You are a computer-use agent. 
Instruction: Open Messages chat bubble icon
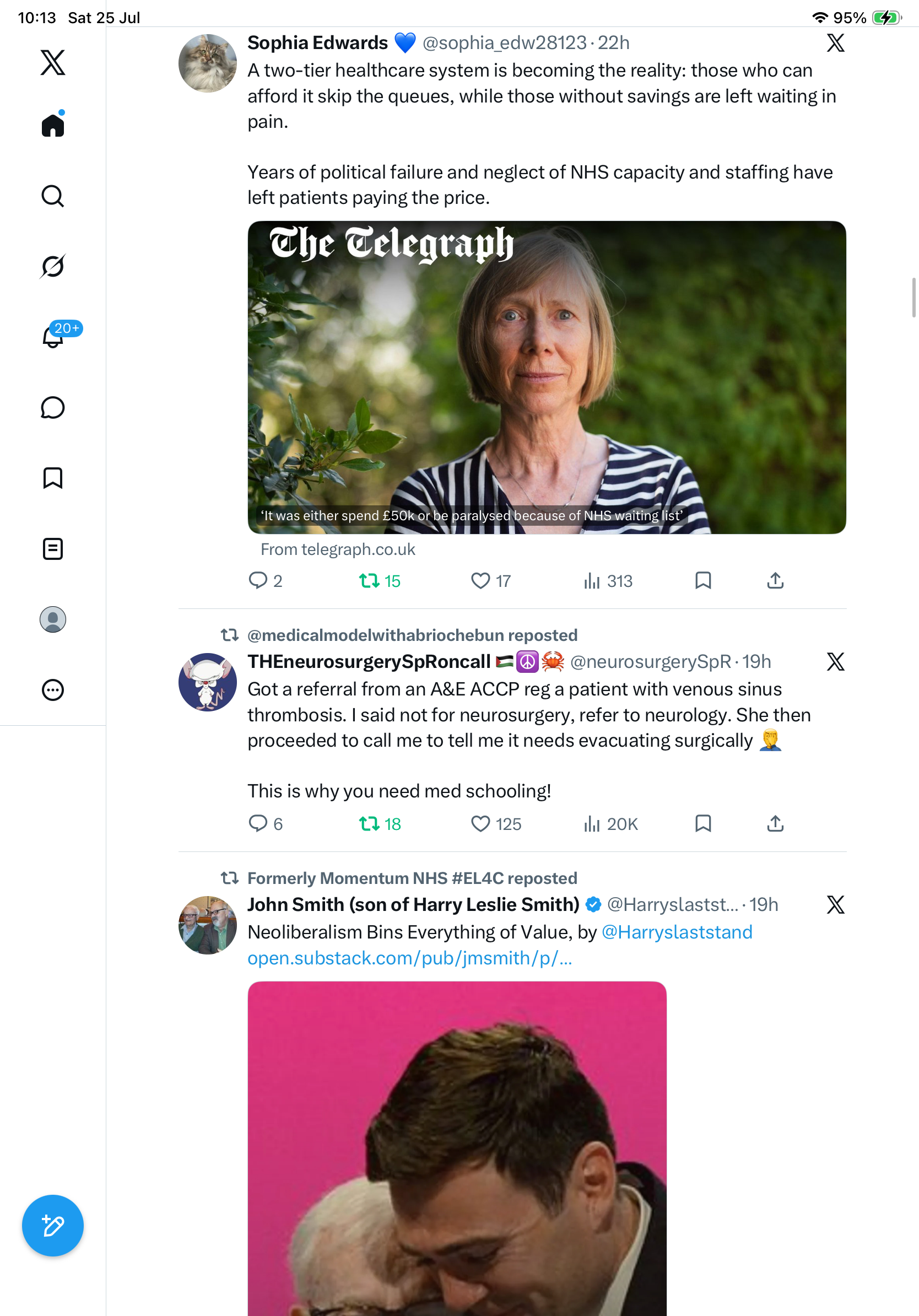click(53, 407)
